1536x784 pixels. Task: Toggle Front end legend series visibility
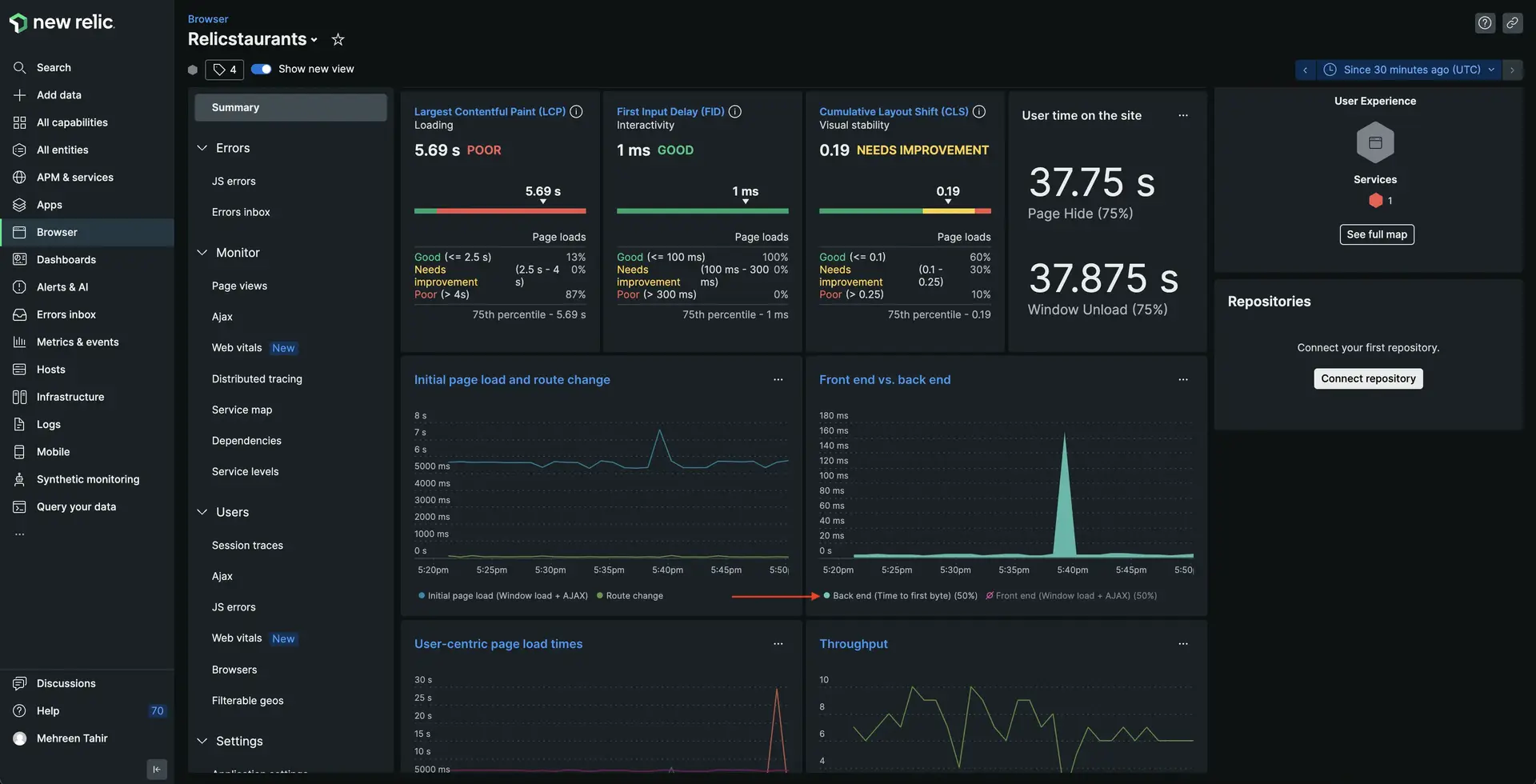(x=1071, y=596)
